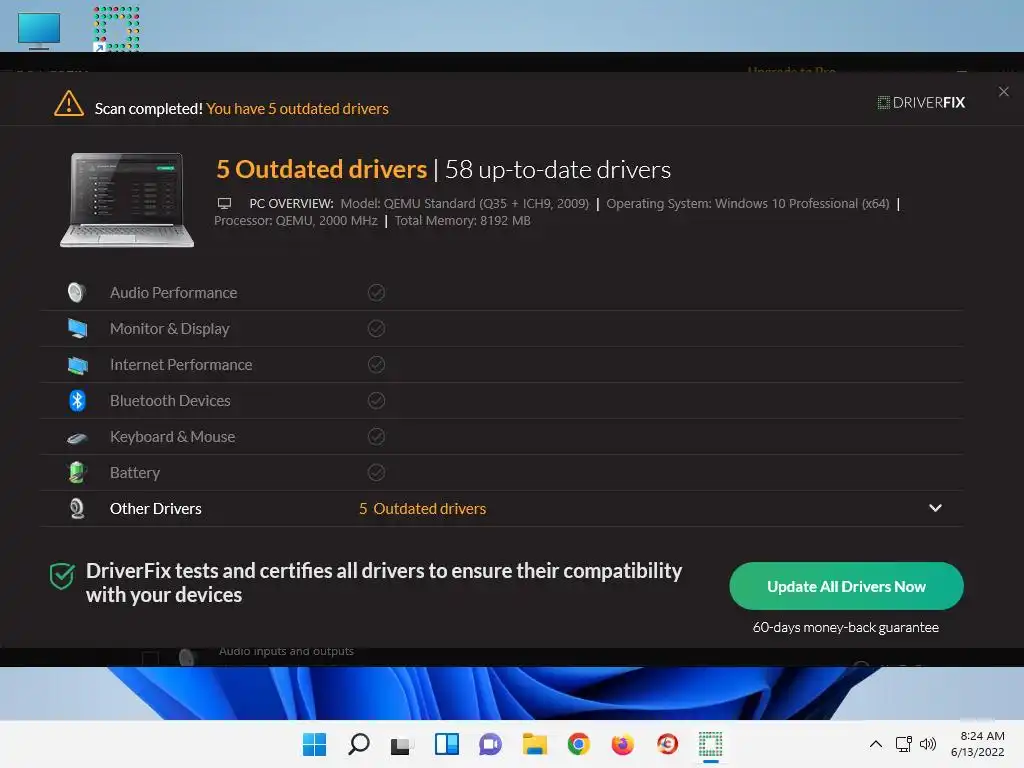Click 'Audio inputs and outputs' in background window
Image resolution: width=1024 pixels, height=768 pixels.
[x=286, y=651]
